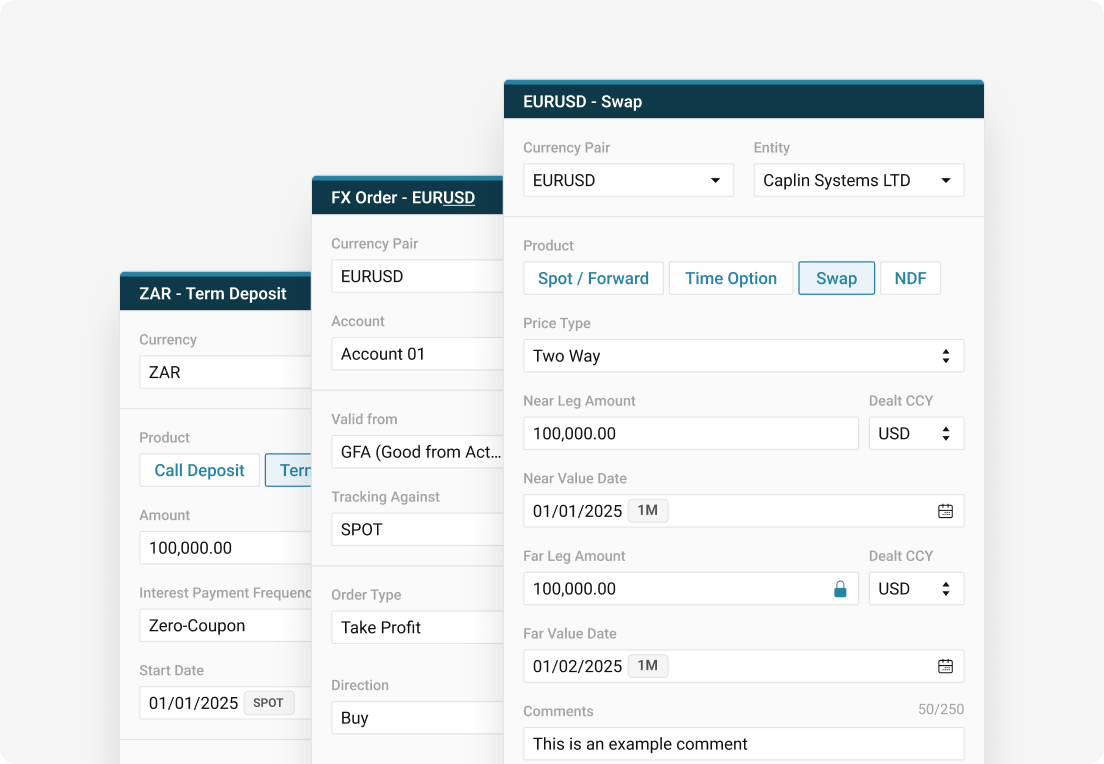Screen dimensions: 1104x764
Task: Select the NDF product button
Action: point(910,278)
